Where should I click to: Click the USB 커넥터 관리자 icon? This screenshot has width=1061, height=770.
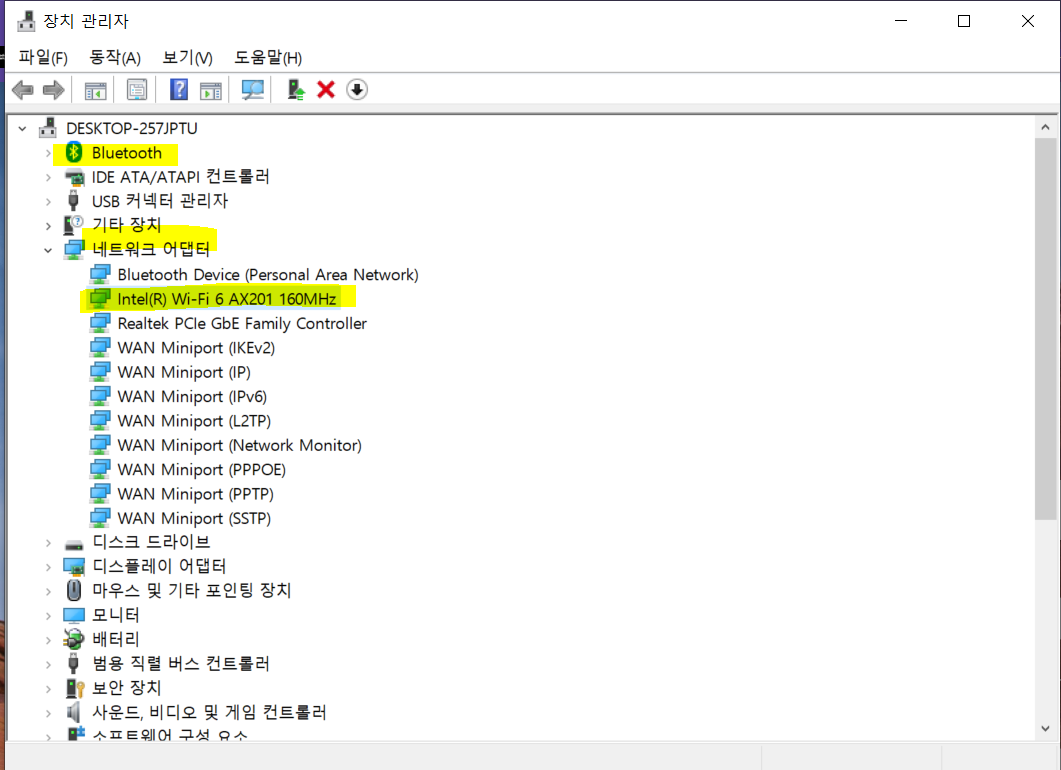coord(73,201)
